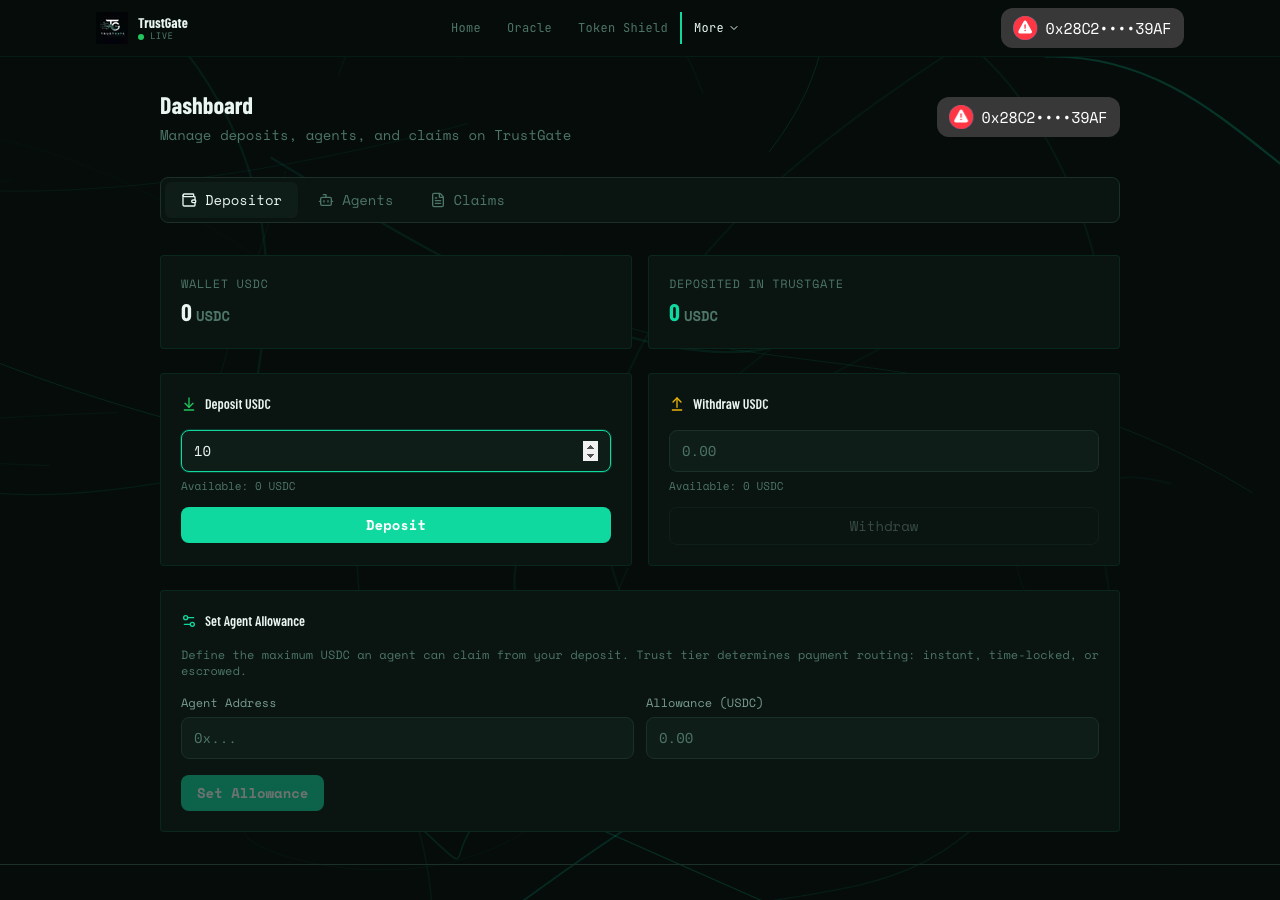Viewport: 1280px width, 900px height.
Task: Click the Withdraw USDC heading text
Action: (x=731, y=404)
